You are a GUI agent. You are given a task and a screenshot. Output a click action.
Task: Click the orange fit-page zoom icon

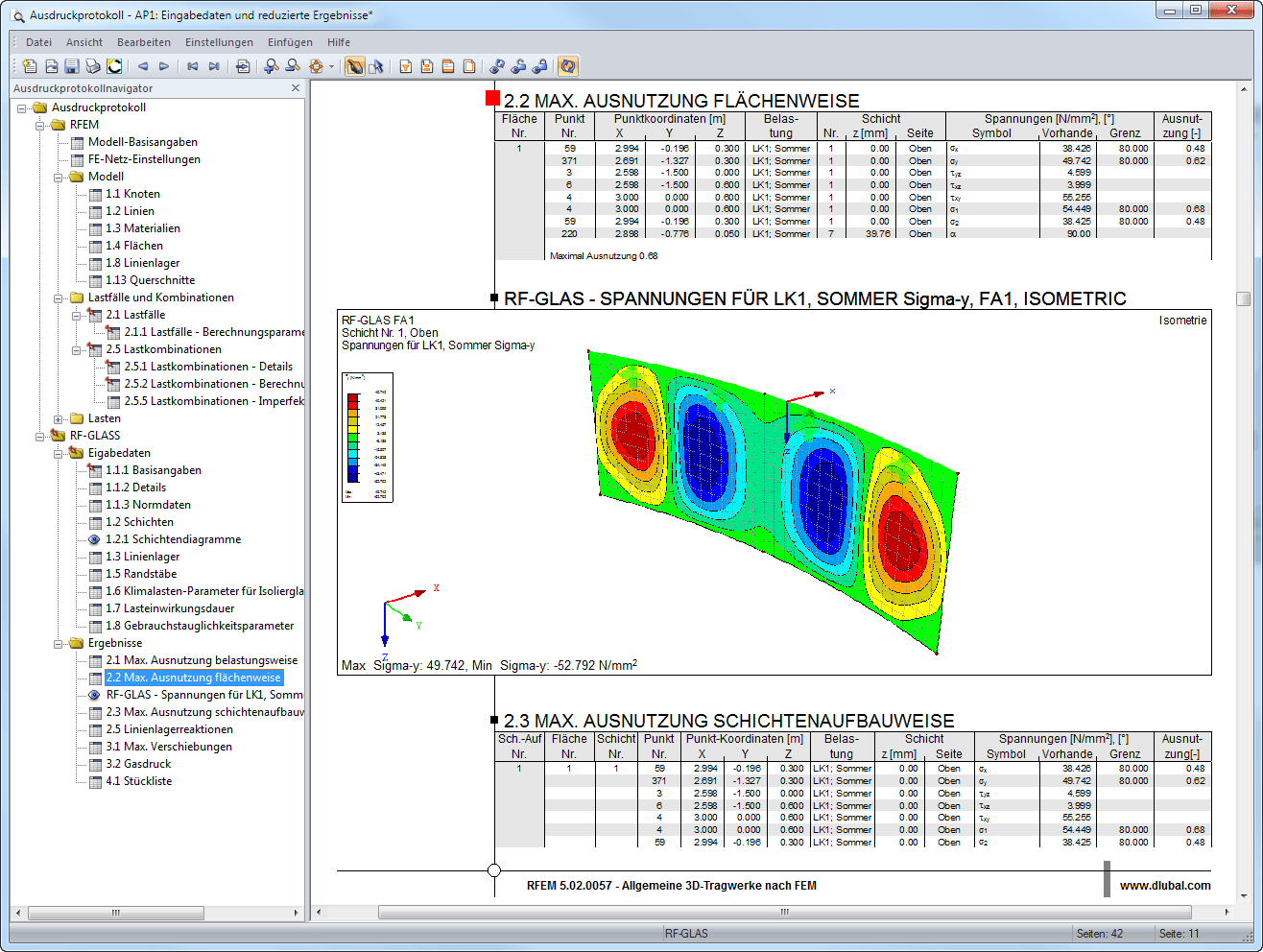316,66
